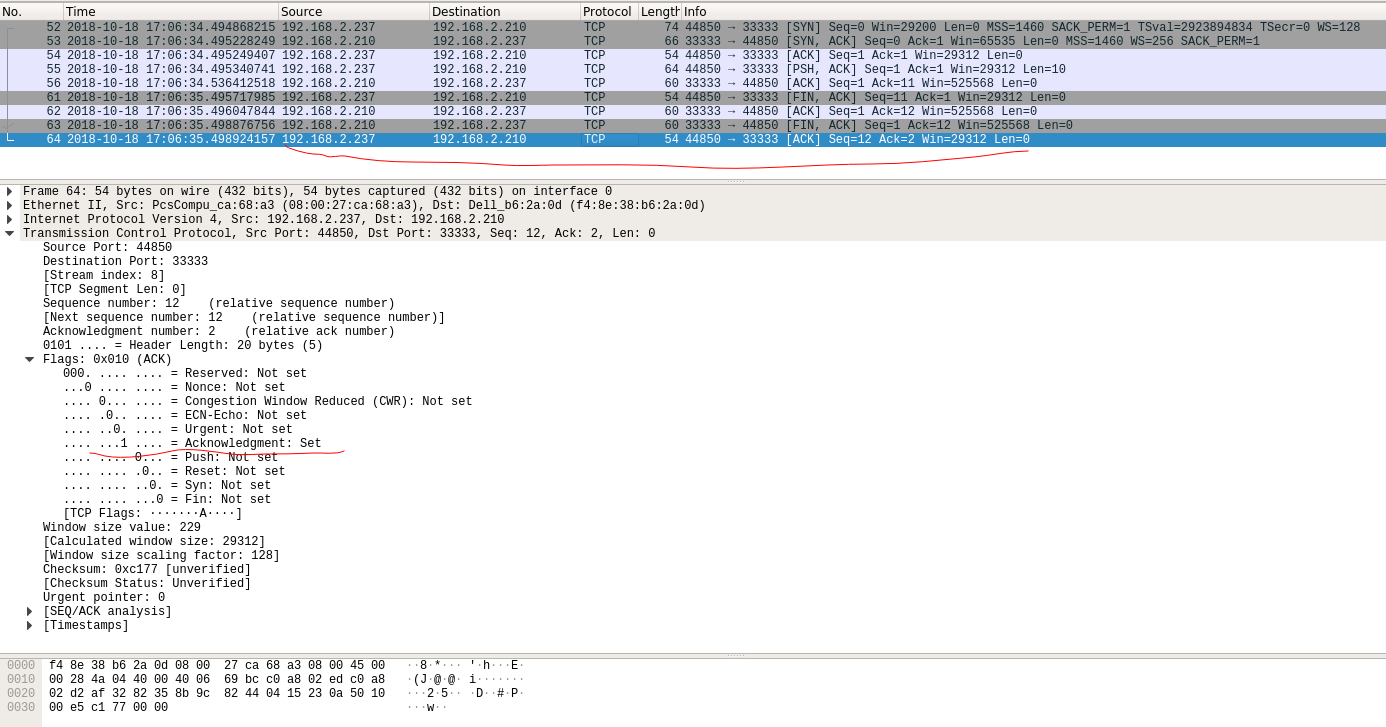Select the Destination Port: 33333 field
The height and width of the screenshot is (727, 1386).
tap(125, 262)
